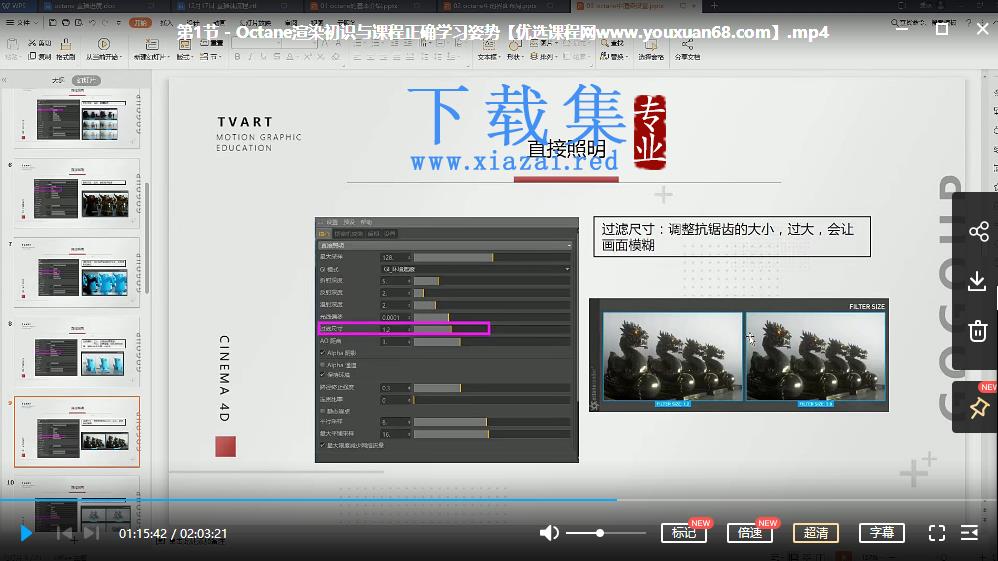Screen dimensions: 998x561
Task: Enter fullscreen mode
Action: pyautogui.click(x=936, y=533)
